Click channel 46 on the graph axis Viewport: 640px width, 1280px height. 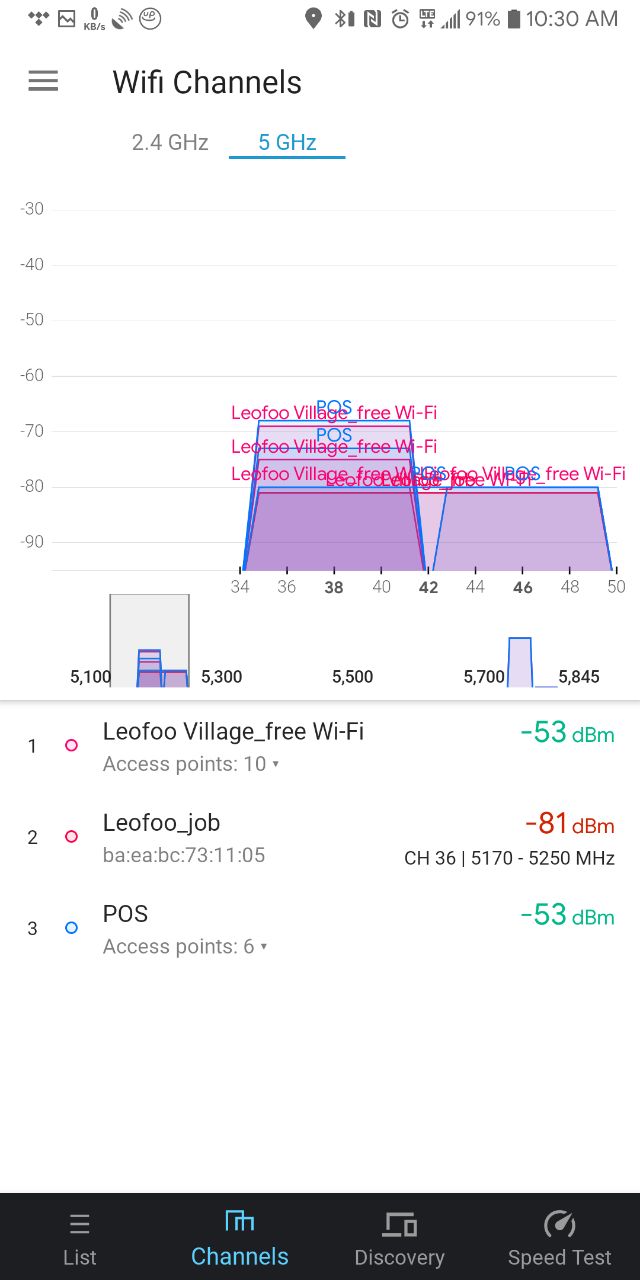pyautogui.click(x=522, y=587)
